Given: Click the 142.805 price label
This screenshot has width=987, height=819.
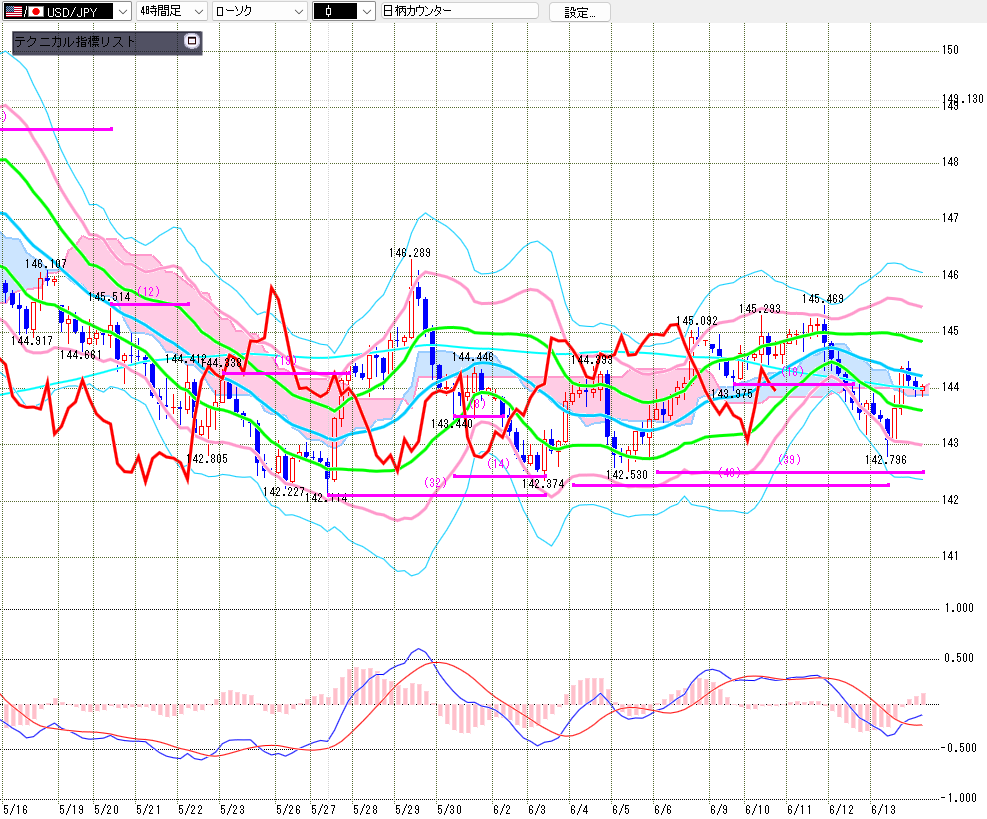Looking at the screenshot, I should click(207, 459).
